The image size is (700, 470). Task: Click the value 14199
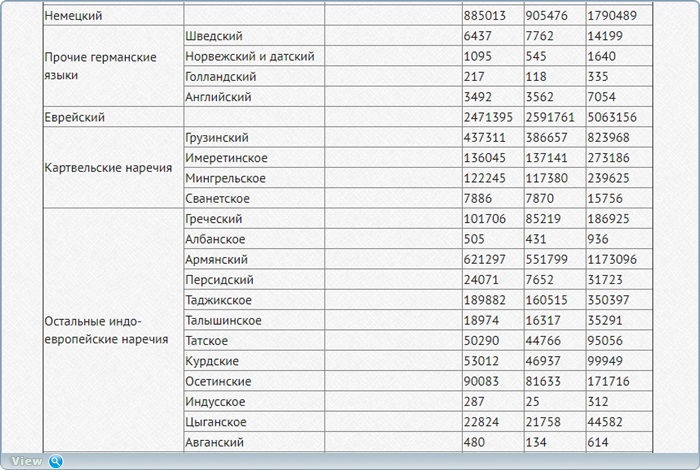[x=605, y=36]
